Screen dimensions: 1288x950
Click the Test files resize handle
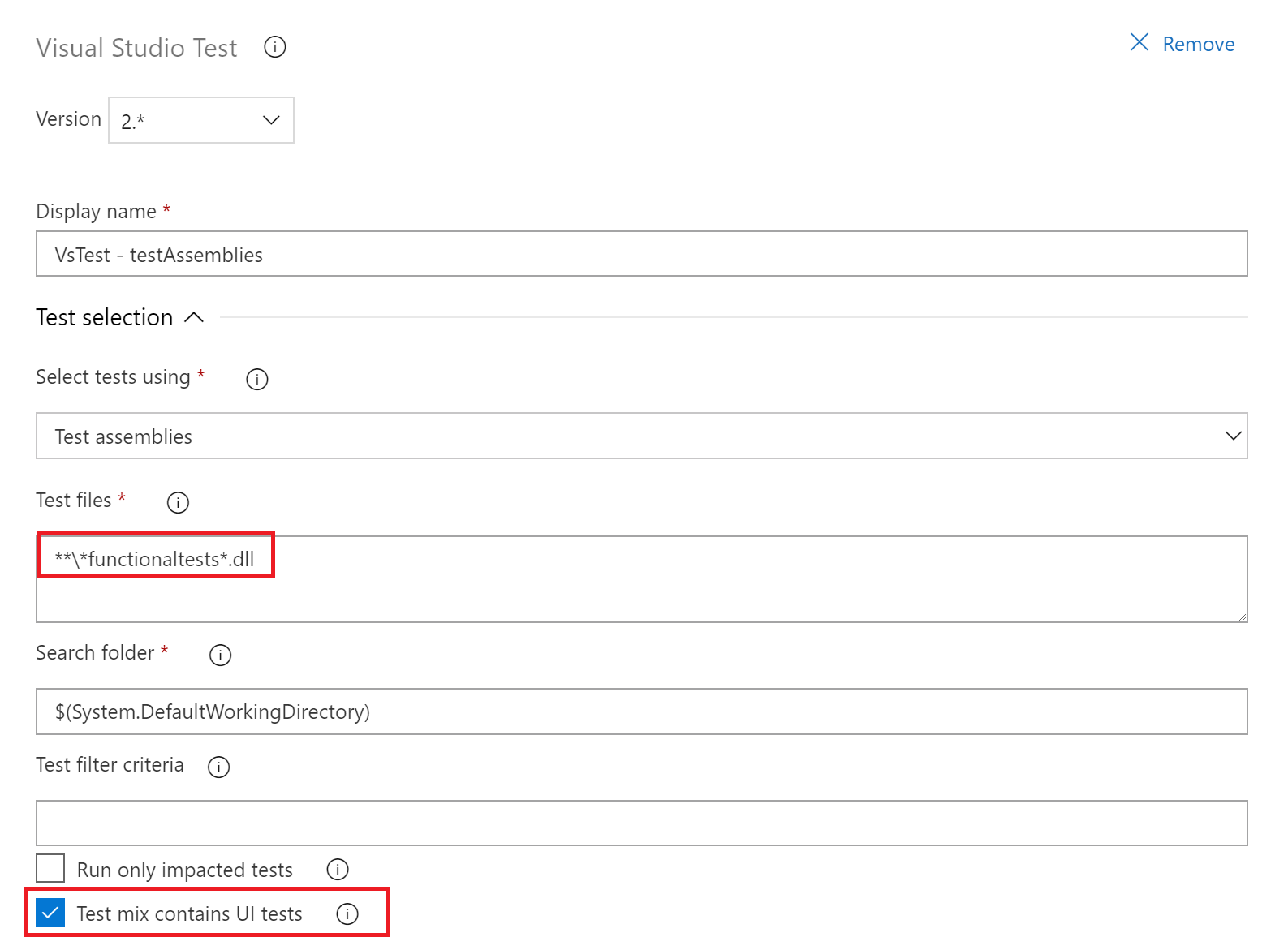(x=1242, y=617)
